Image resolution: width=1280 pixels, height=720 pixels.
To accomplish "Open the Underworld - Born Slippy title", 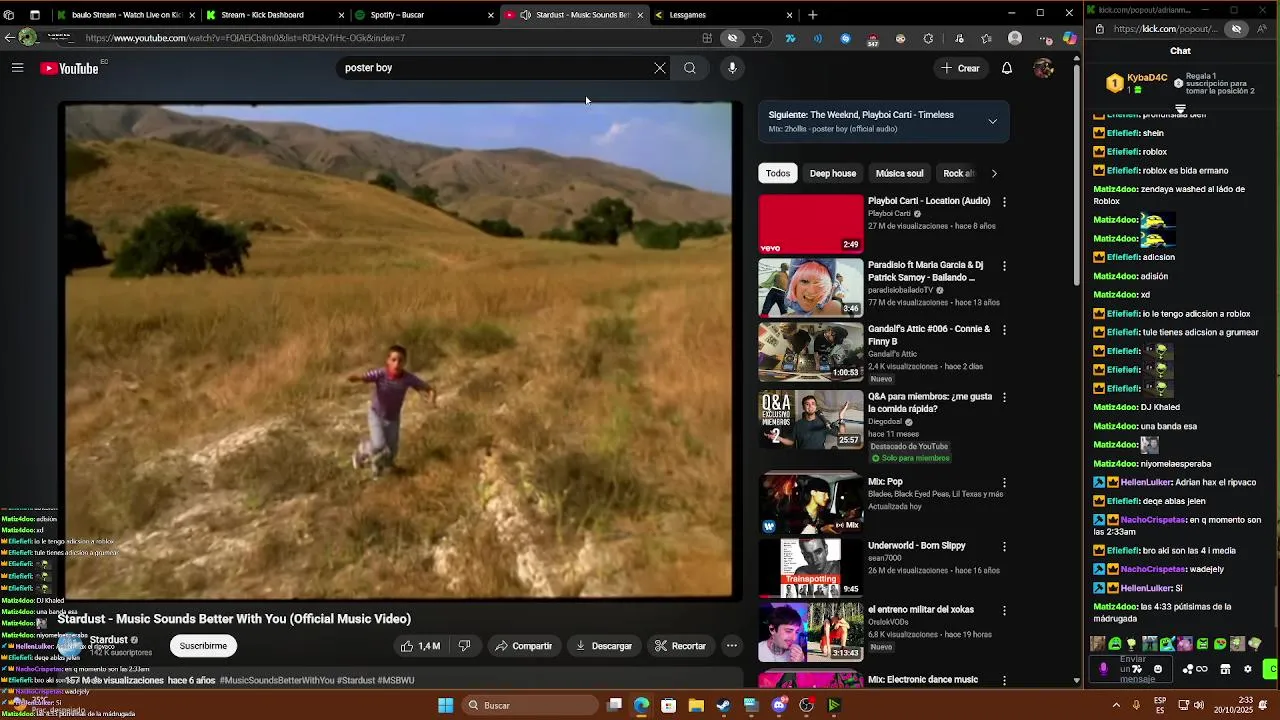I will (x=916, y=546).
